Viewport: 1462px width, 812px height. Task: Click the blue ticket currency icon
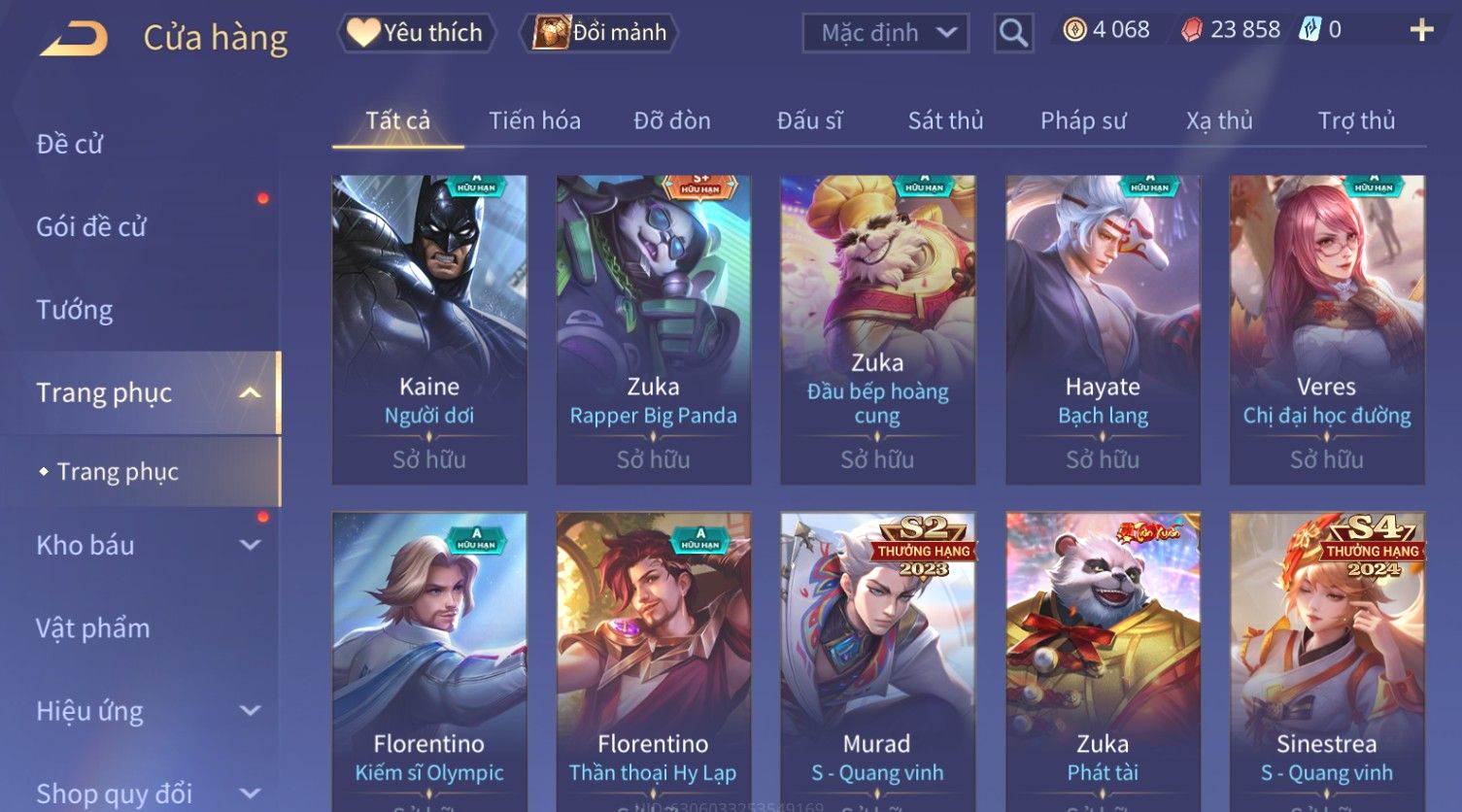point(1310,30)
